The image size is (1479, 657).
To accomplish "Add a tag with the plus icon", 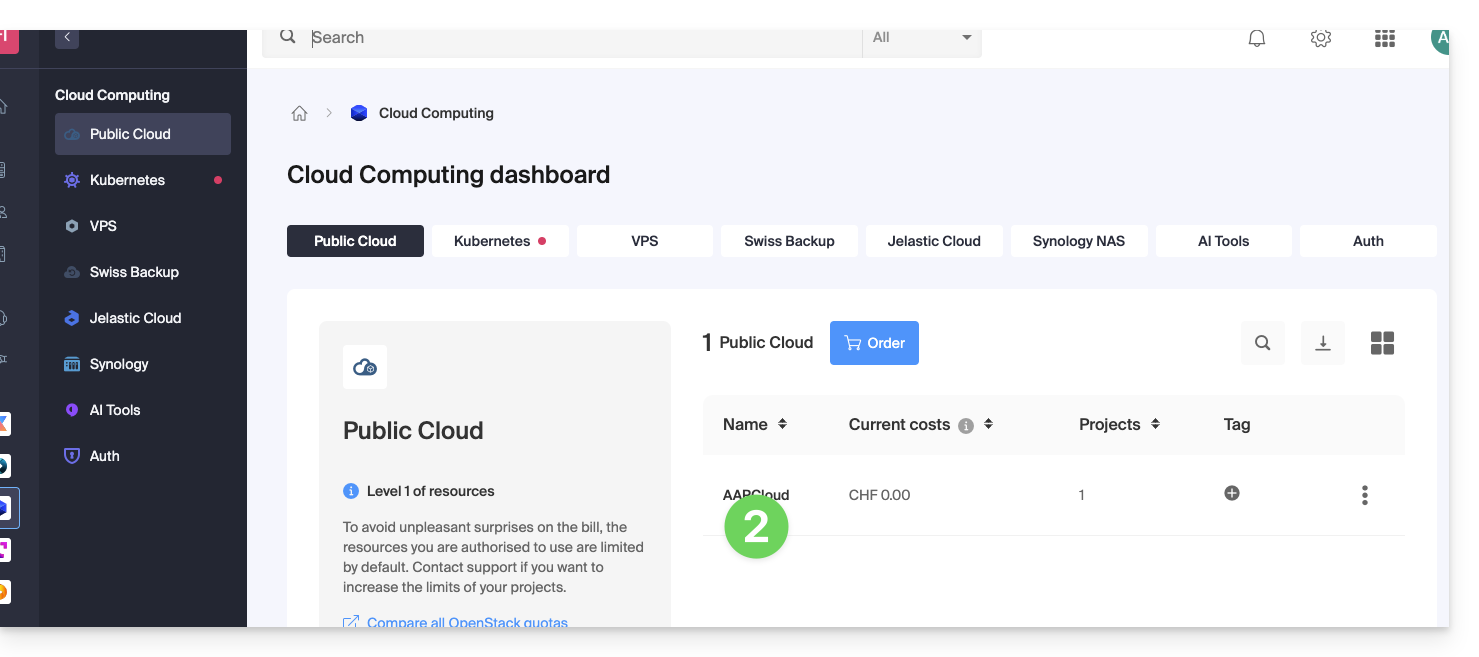I will [x=1232, y=493].
